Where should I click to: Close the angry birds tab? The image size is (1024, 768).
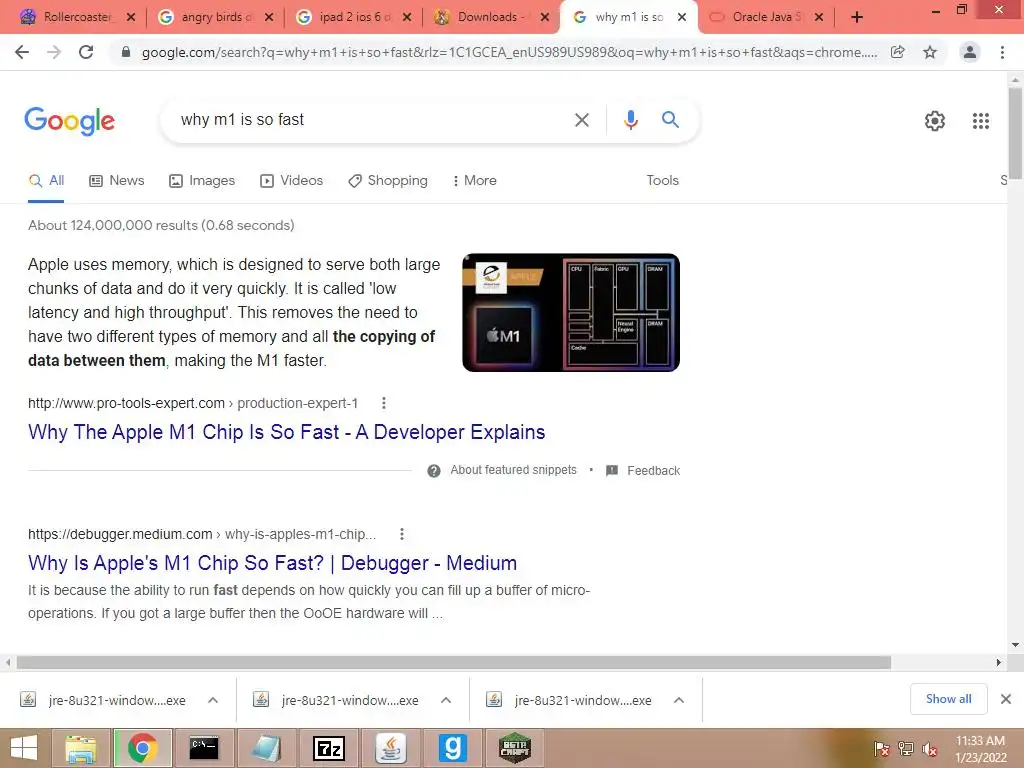269,18
